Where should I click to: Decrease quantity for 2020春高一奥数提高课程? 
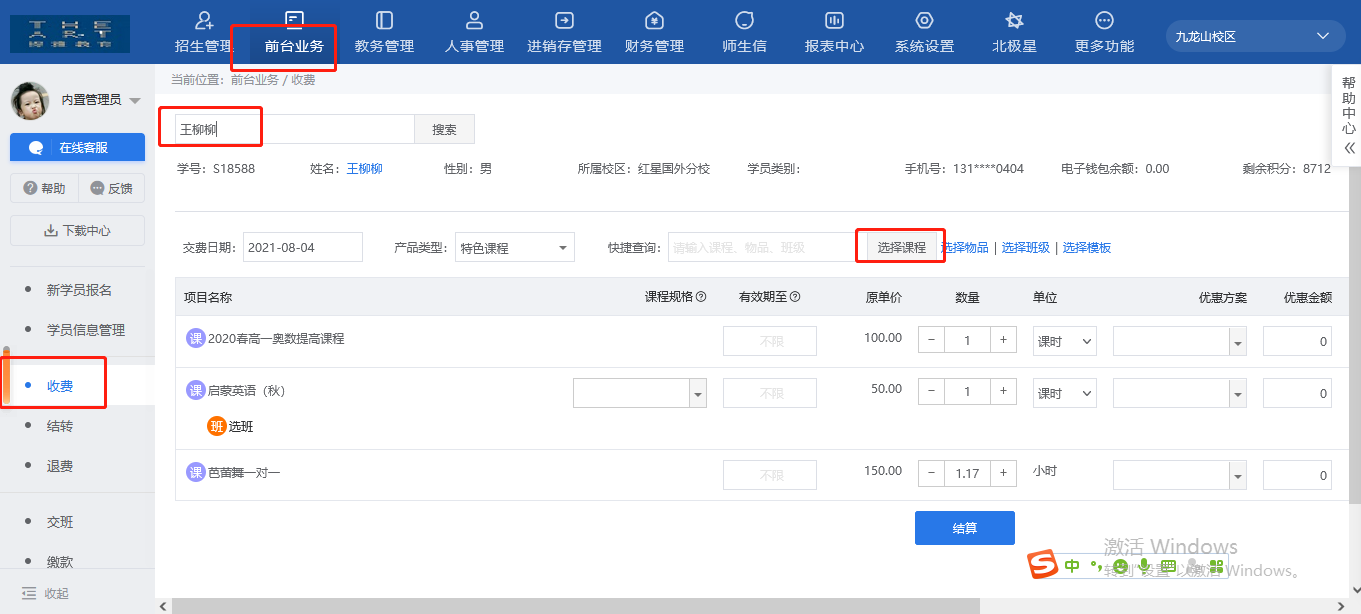tap(931, 340)
